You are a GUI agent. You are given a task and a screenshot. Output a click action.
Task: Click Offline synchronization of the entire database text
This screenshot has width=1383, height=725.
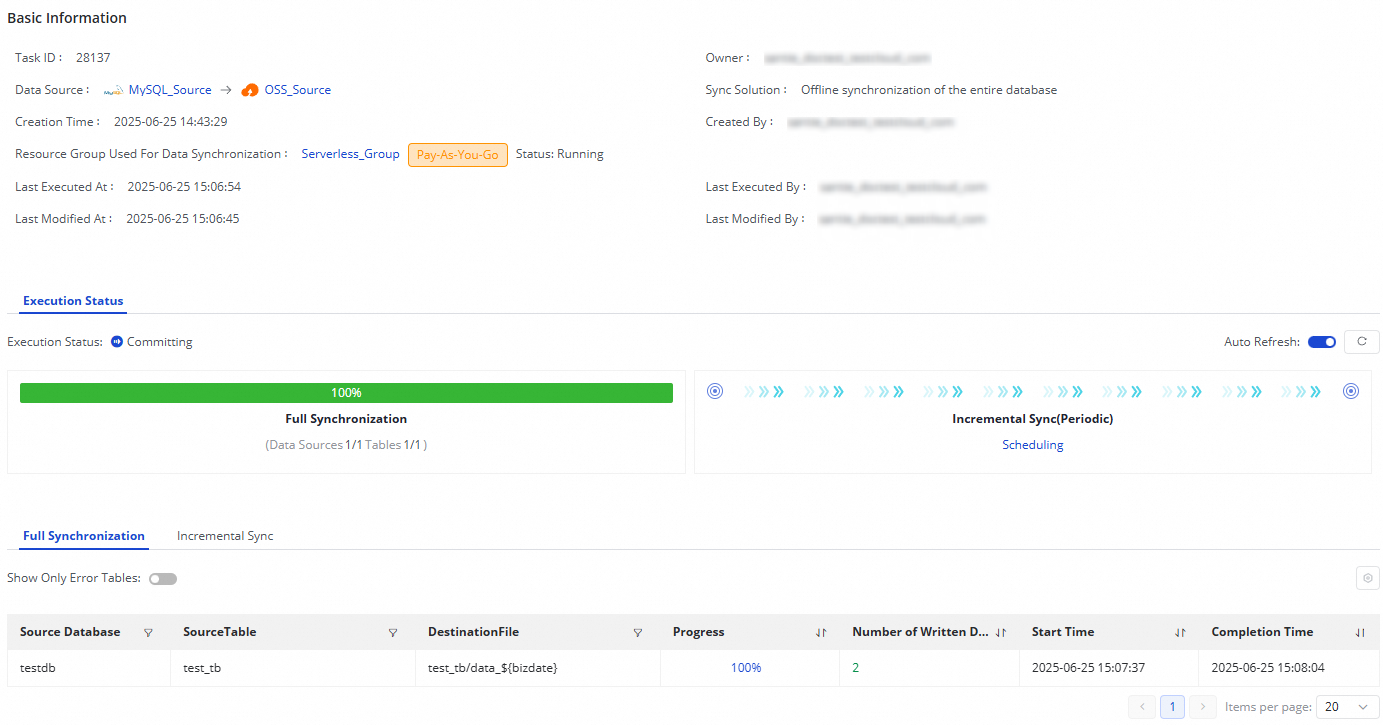coord(929,90)
